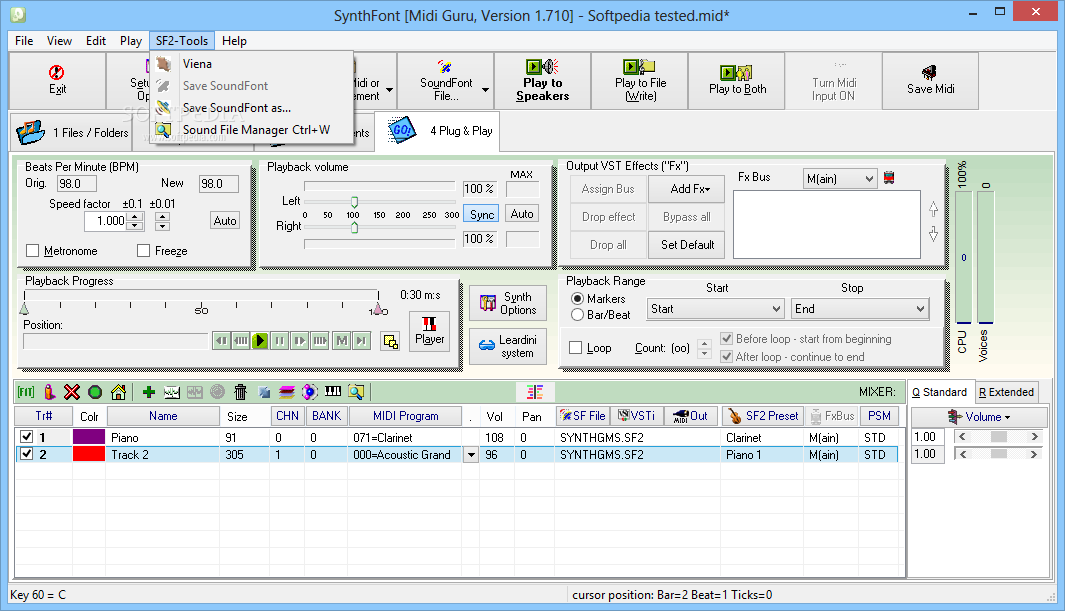
Task: Click the Exit toolbar button
Action: coord(57,81)
